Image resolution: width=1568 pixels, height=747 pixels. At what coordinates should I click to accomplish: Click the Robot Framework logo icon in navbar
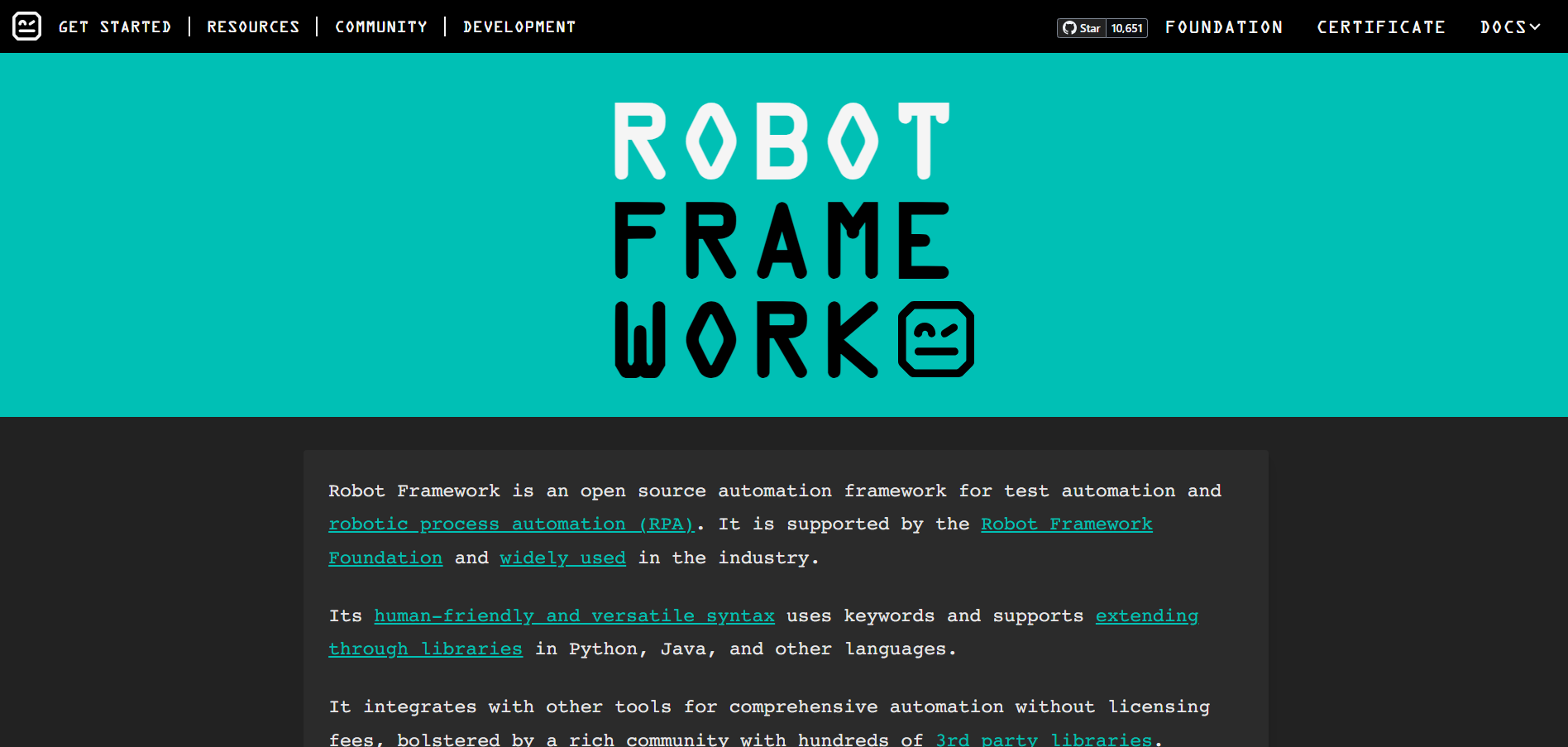click(x=26, y=25)
